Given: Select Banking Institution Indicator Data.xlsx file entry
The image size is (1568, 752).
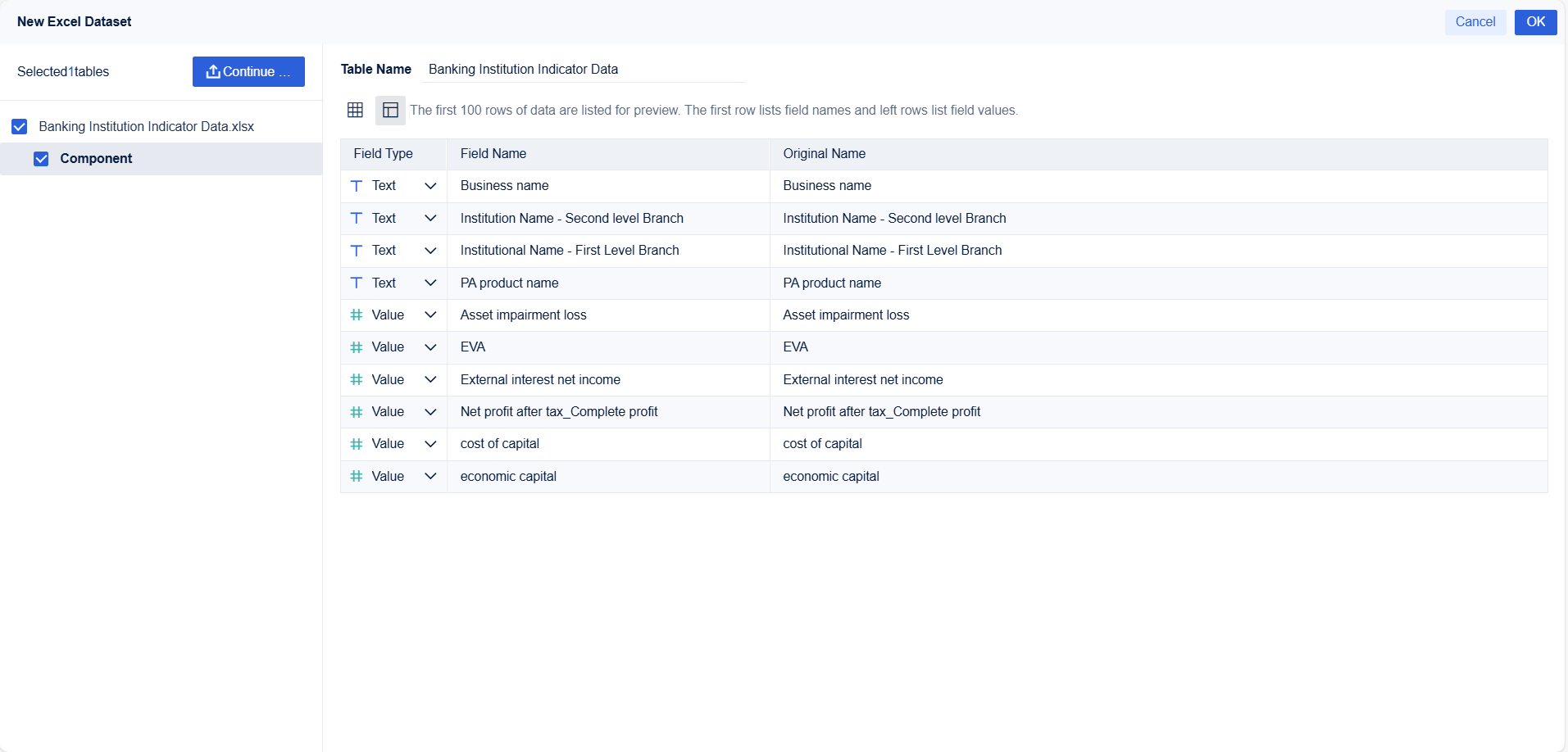Looking at the screenshot, I should pos(146,126).
